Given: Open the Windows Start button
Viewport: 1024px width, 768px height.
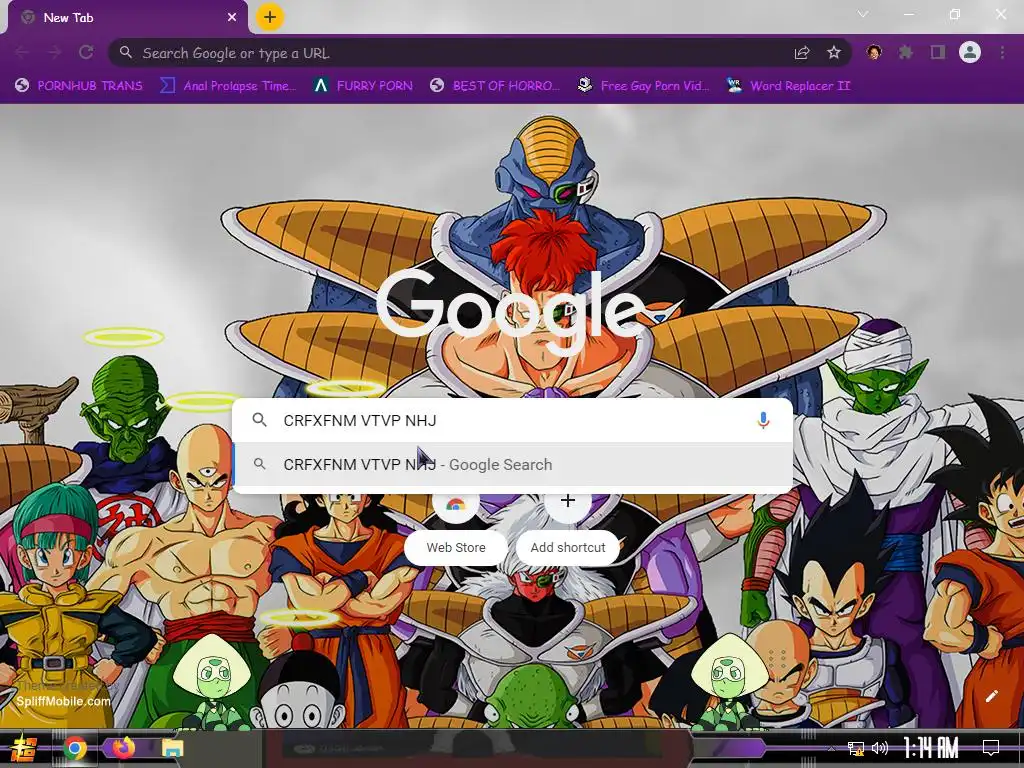Looking at the screenshot, I should [x=24, y=748].
